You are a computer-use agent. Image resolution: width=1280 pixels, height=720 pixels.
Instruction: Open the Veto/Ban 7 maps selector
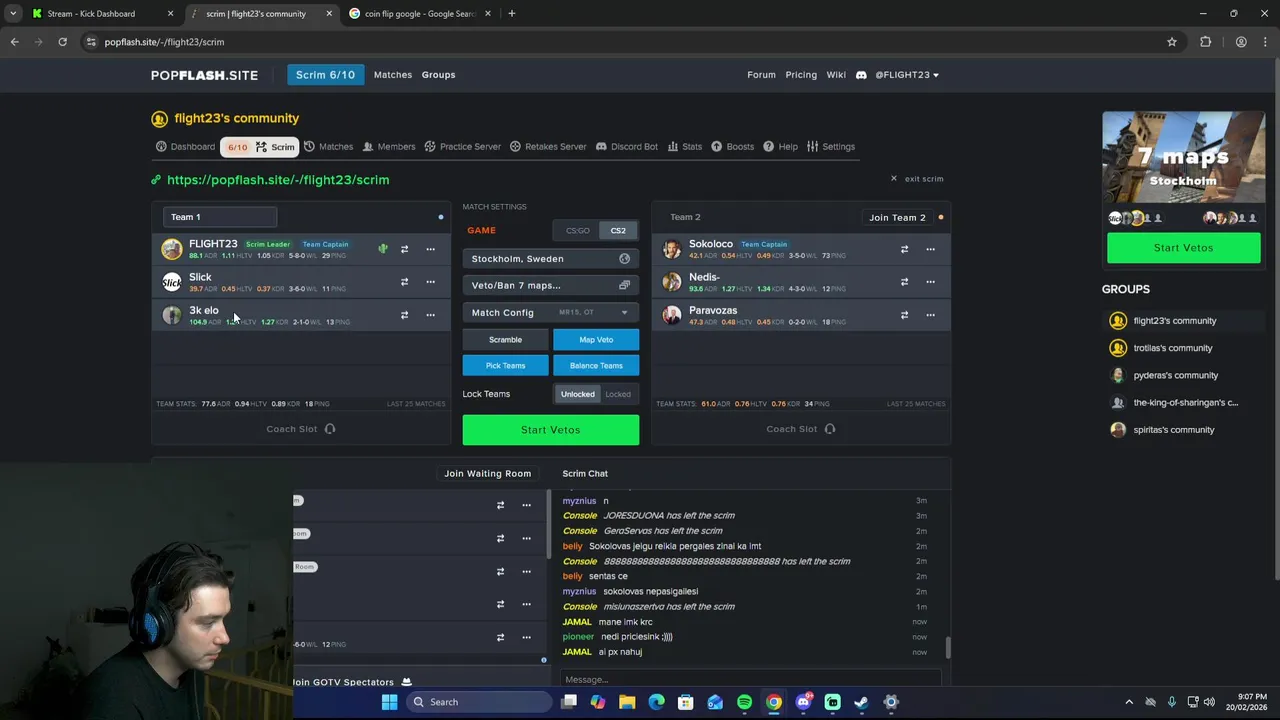pos(551,286)
